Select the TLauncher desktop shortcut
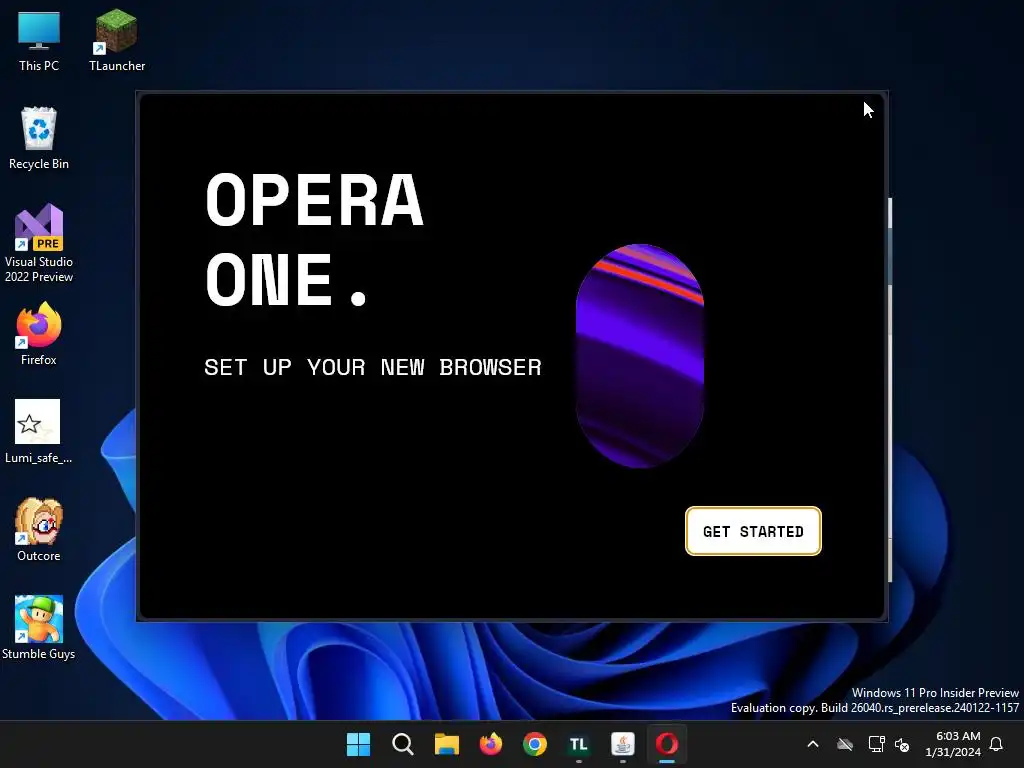Image resolution: width=1024 pixels, height=768 pixels. pyautogui.click(x=117, y=40)
